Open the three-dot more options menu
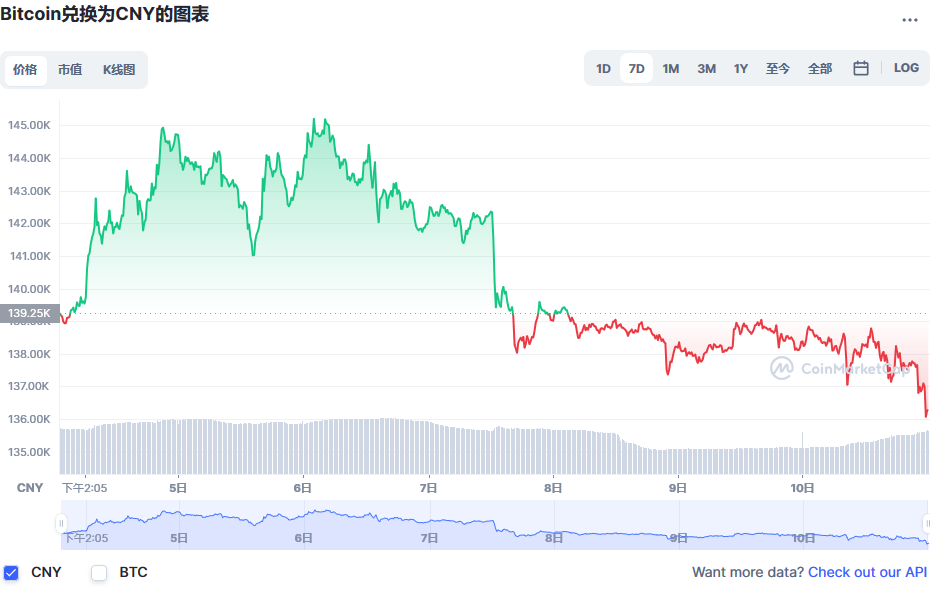930x600 pixels. [x=909, y=20]
